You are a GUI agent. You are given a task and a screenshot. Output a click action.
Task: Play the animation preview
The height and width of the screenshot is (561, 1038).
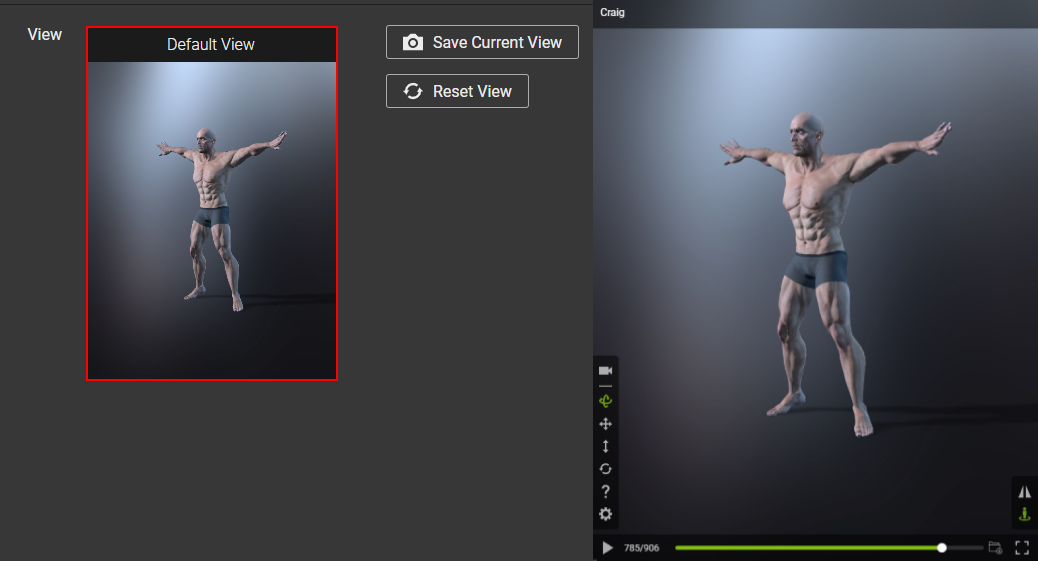(x=607, y=548)
